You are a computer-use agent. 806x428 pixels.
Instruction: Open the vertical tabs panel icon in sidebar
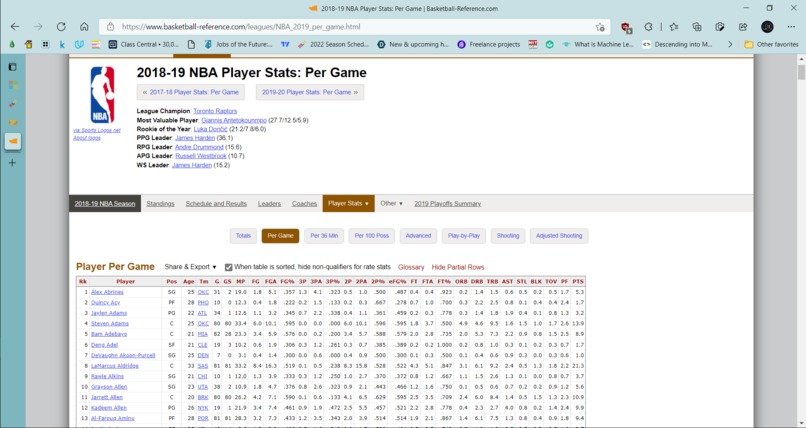tap(12, 67)
